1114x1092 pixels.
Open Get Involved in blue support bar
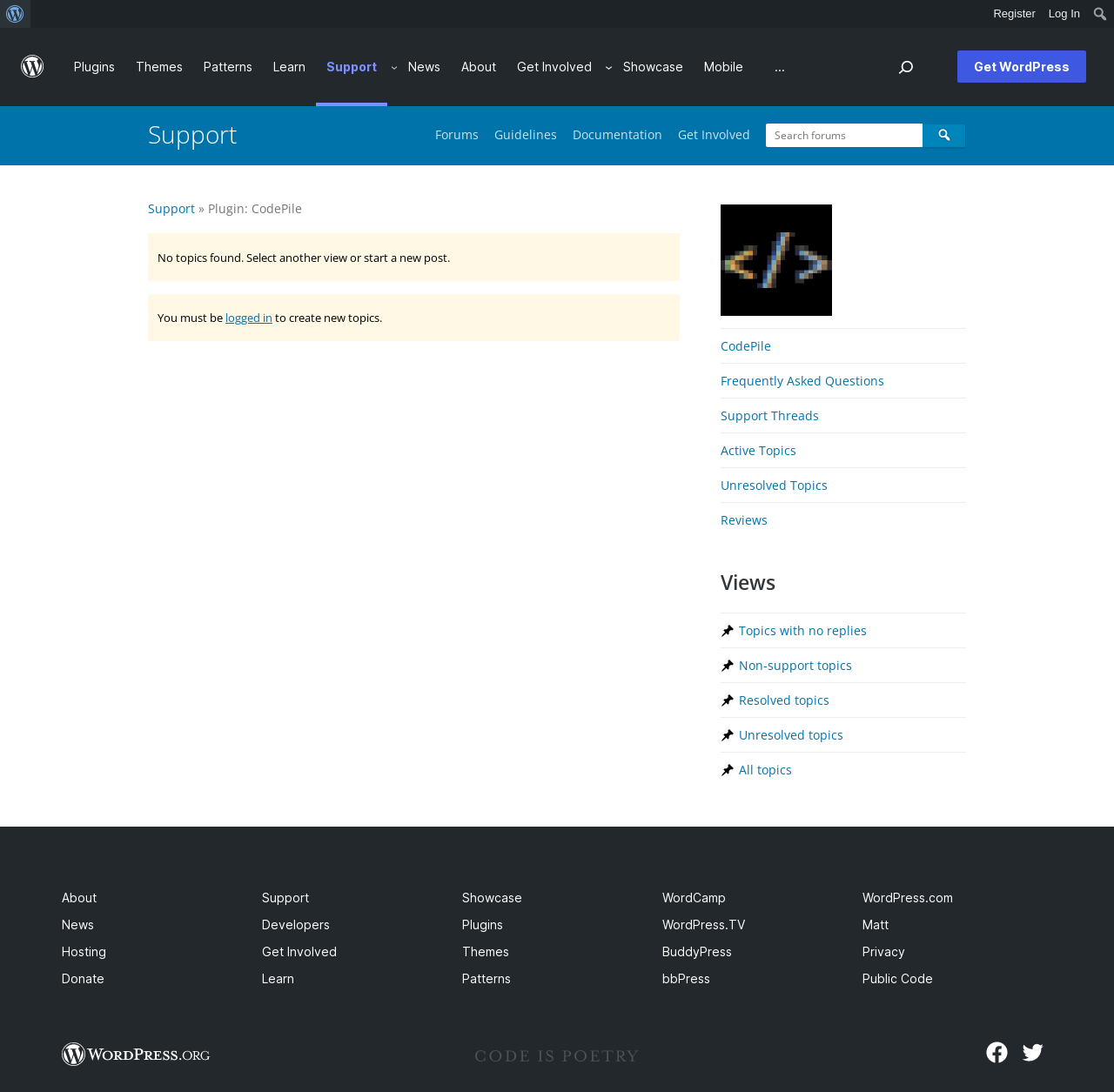(714, 135)
